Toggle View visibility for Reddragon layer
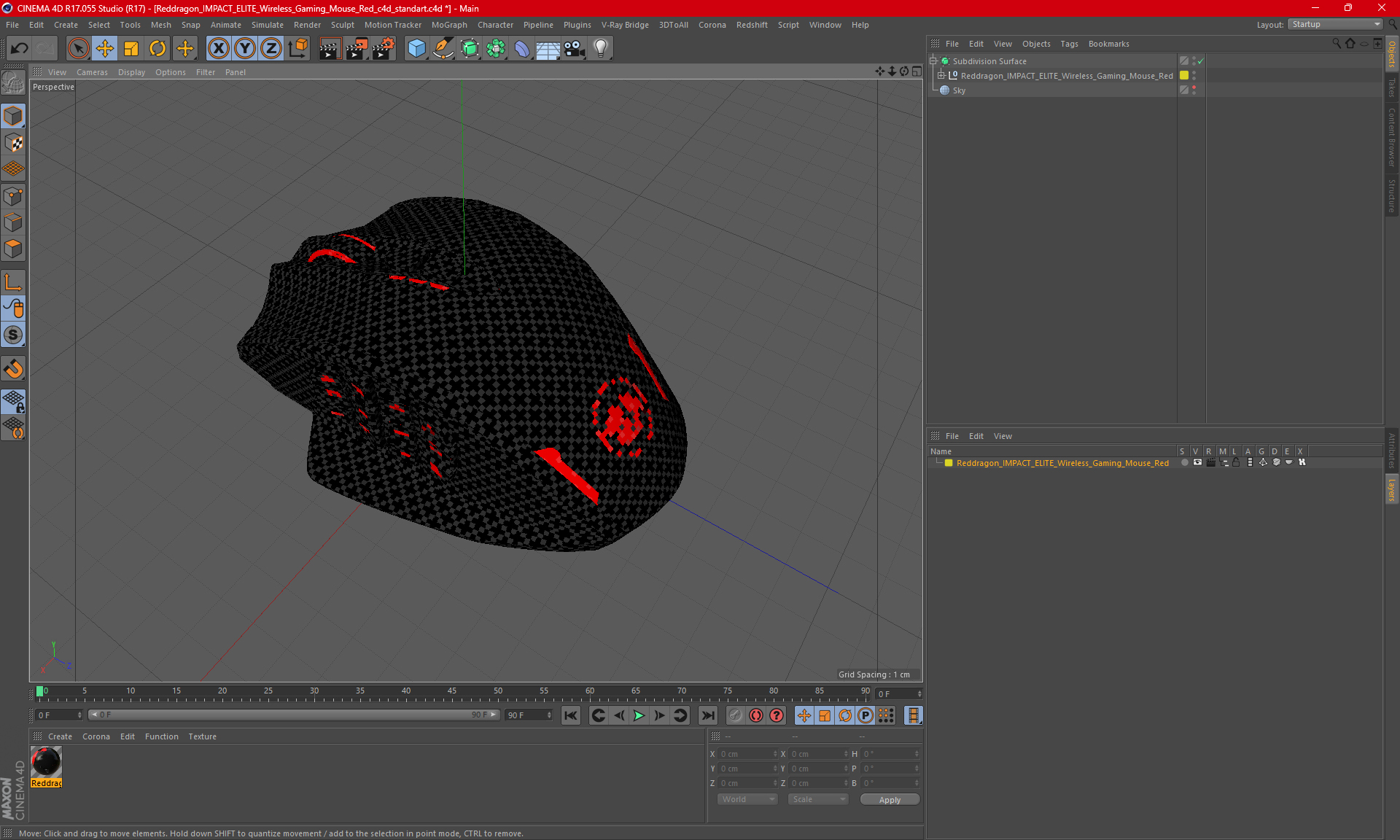1400x840 pixels. (x=1197, y=462)
